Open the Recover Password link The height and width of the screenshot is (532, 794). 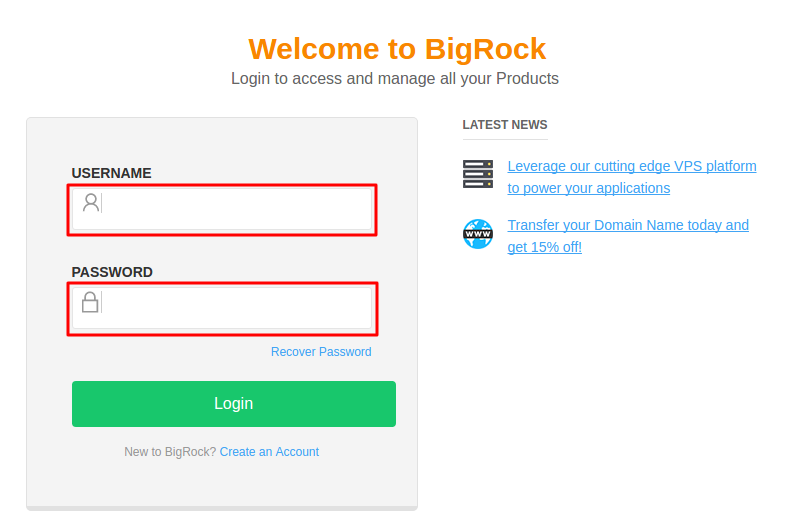321,352
